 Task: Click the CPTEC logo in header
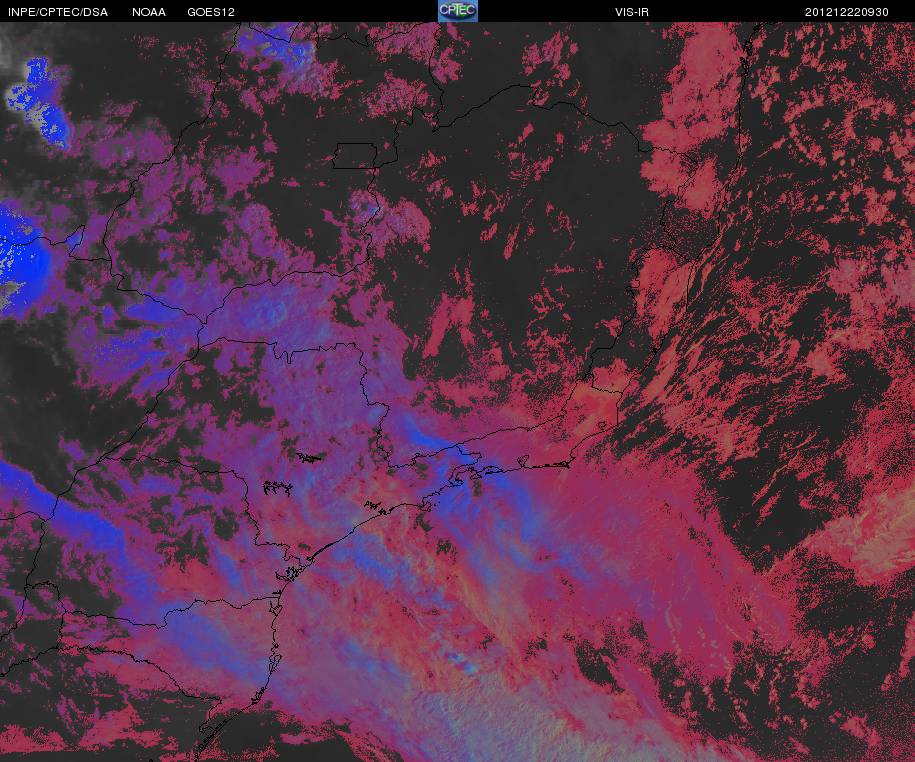458,11
